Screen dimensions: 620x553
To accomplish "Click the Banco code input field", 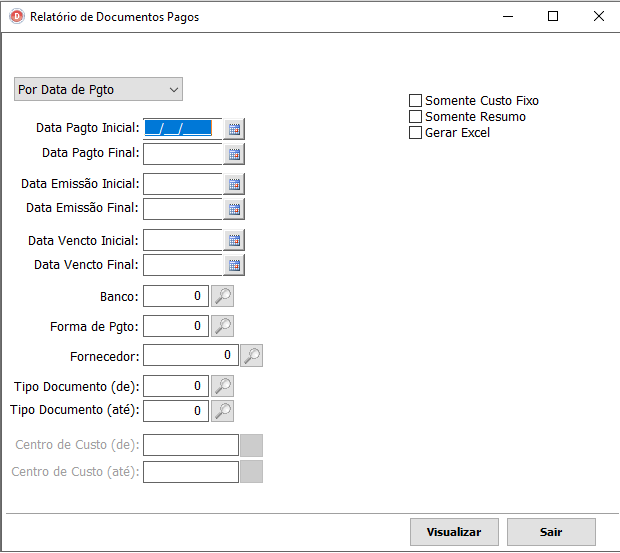I will pos(176,296).
